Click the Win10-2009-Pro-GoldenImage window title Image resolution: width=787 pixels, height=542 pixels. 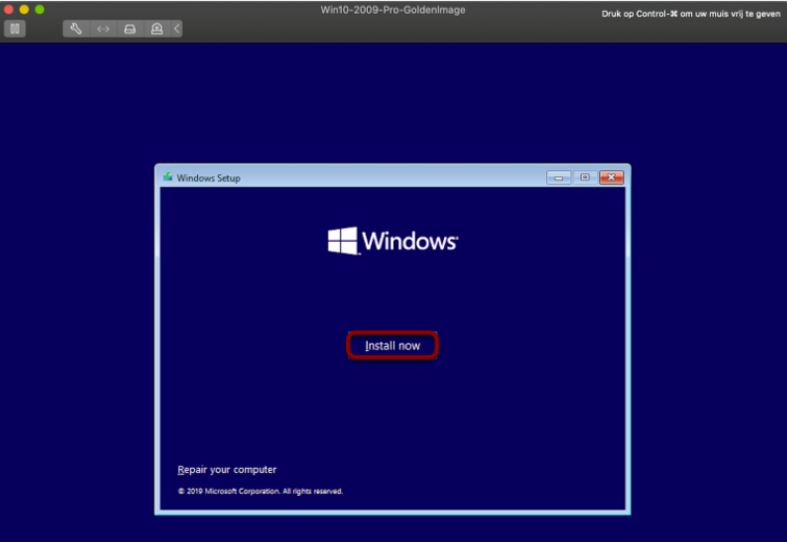point(393,10)
